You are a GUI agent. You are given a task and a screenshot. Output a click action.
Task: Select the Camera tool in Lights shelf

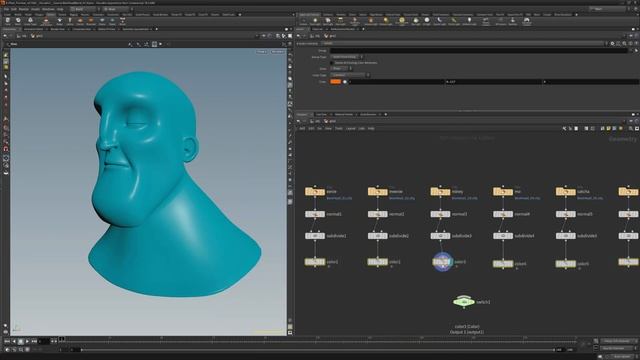pos(304,21)
